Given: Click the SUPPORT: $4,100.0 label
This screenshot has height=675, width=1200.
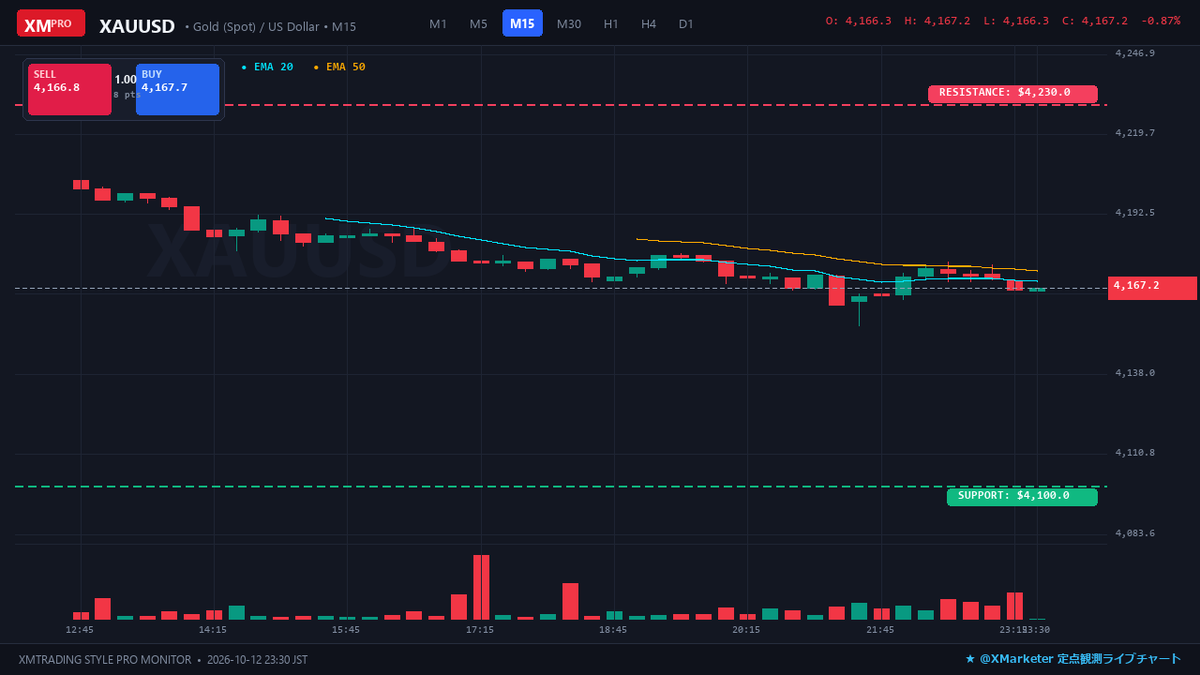Looking at the screenshot, I should (1021, 496).
